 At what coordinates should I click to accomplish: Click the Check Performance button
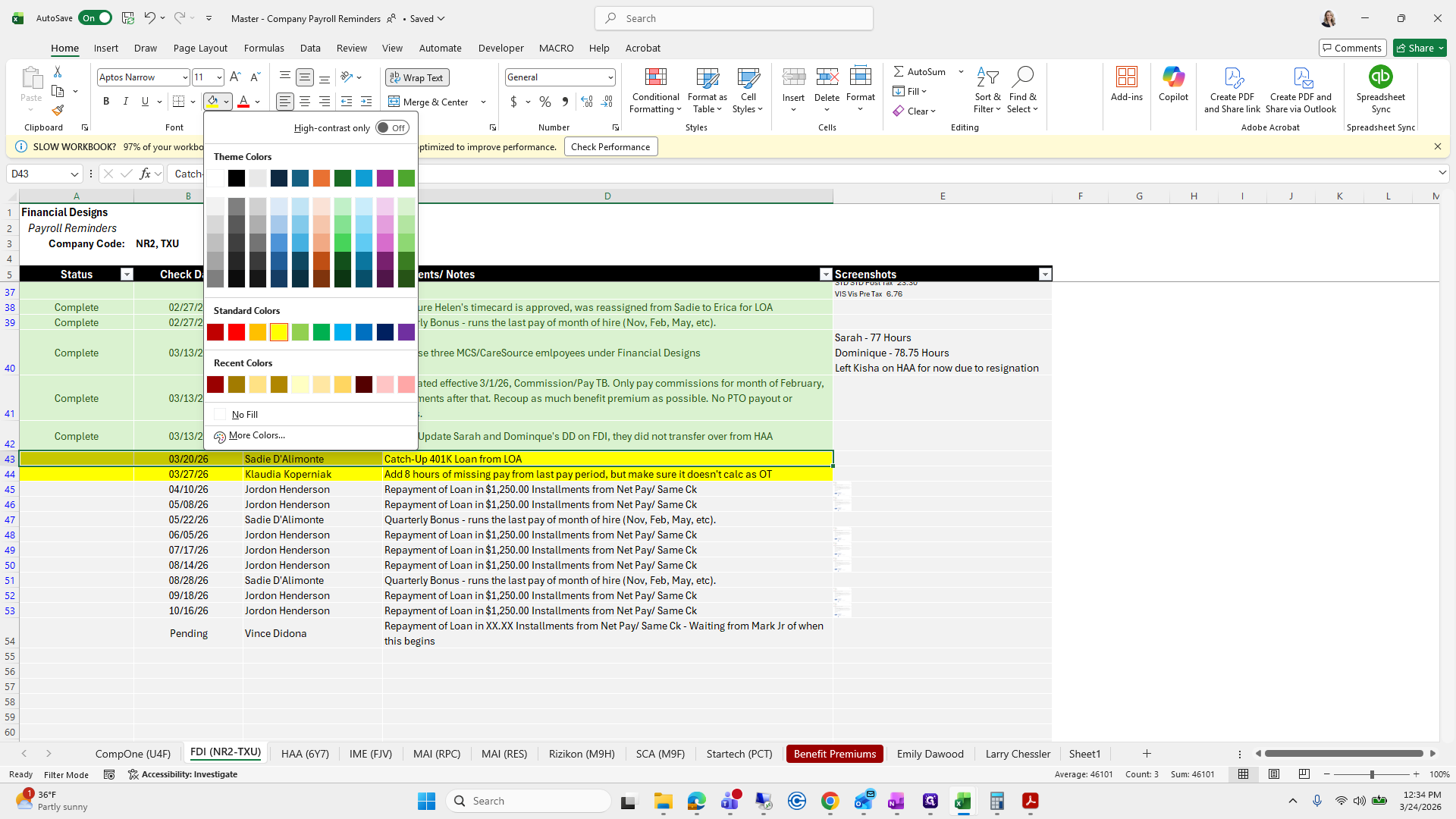[610, 147]
